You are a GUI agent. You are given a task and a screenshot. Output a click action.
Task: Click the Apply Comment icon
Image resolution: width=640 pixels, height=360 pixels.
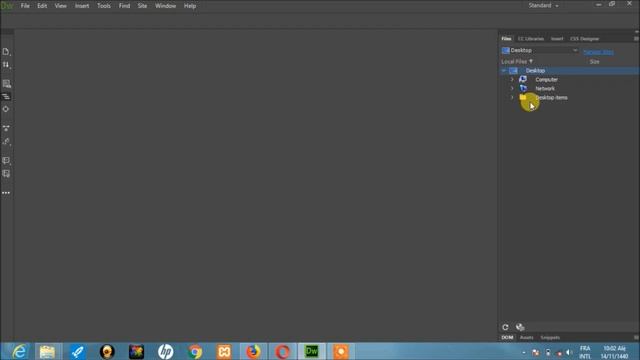point(6,160)
